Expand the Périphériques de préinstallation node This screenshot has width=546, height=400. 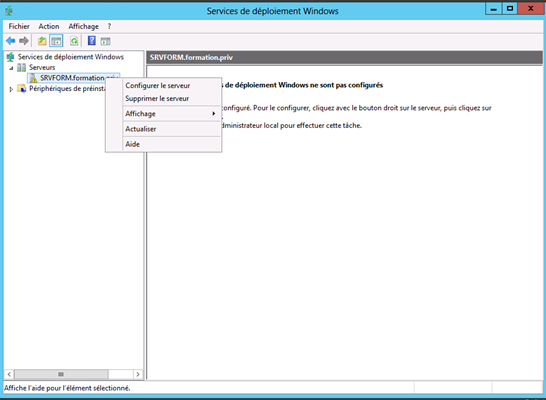coord(11,89)
